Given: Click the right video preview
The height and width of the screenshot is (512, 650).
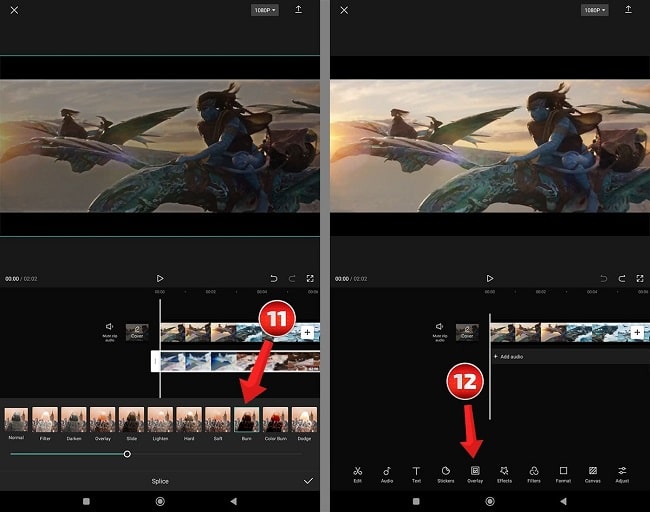Looking at the screenshot, I should coord(490,146).
